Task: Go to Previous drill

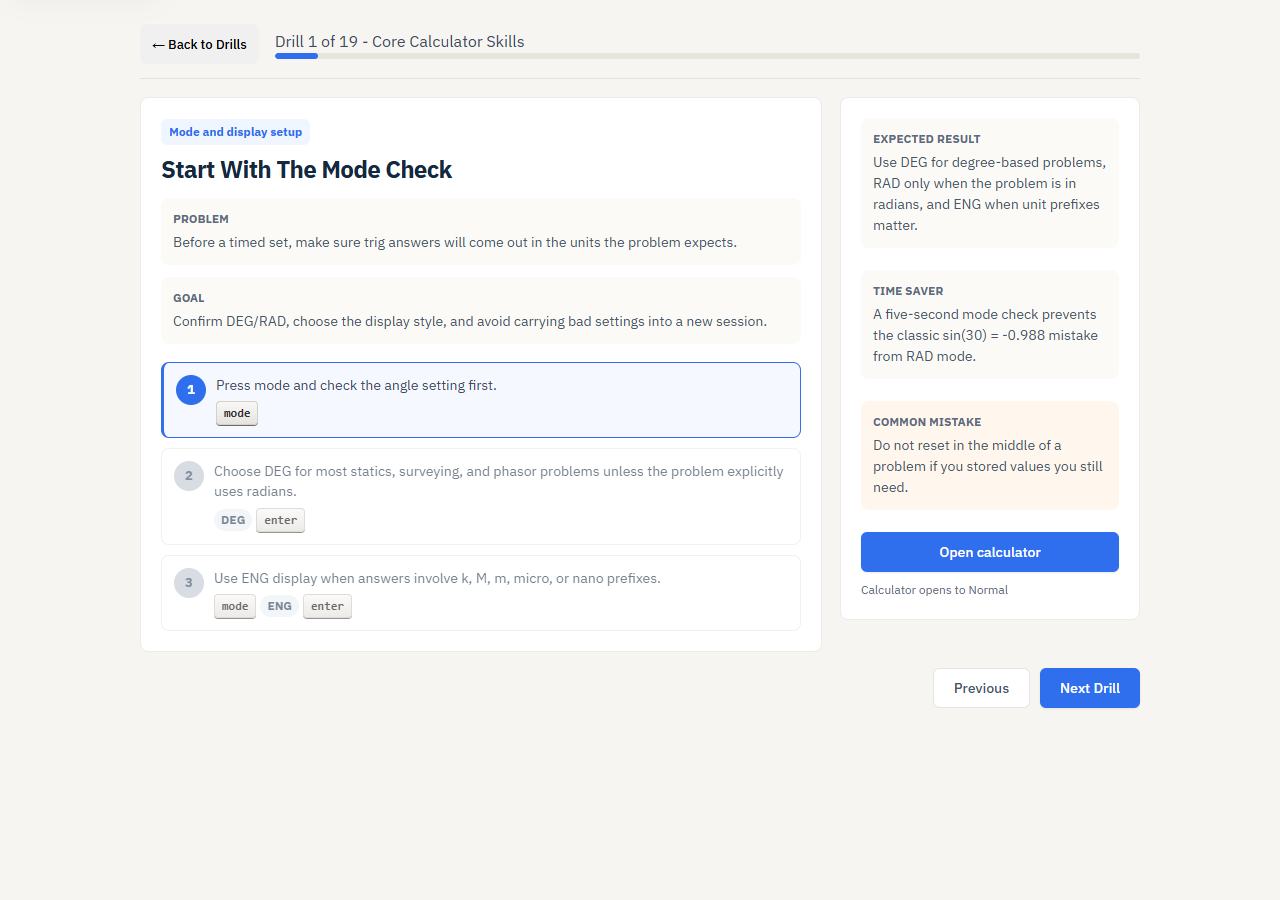Action: click(981, 688)
